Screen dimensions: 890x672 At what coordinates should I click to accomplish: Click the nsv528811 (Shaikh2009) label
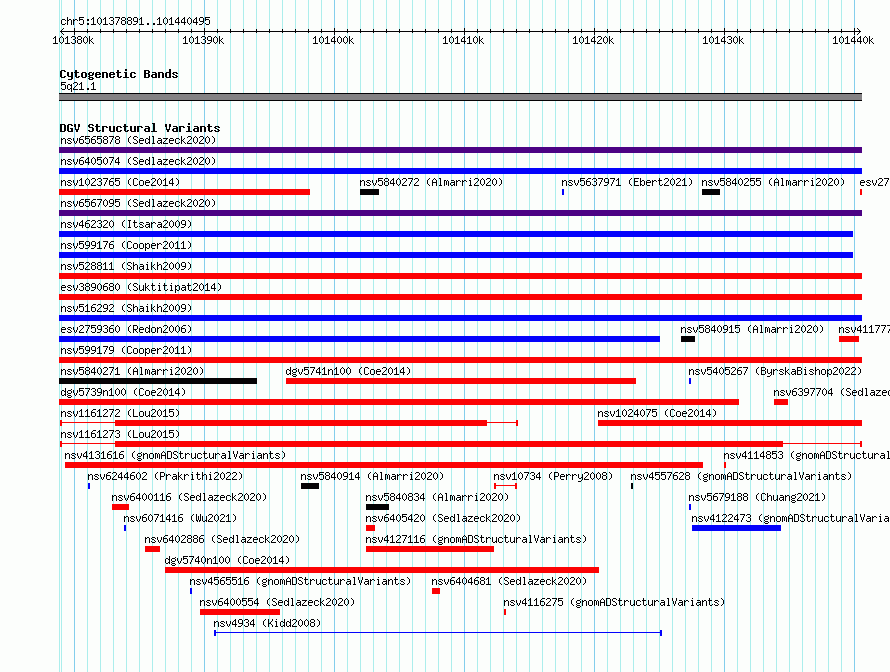tap(126, 266)
